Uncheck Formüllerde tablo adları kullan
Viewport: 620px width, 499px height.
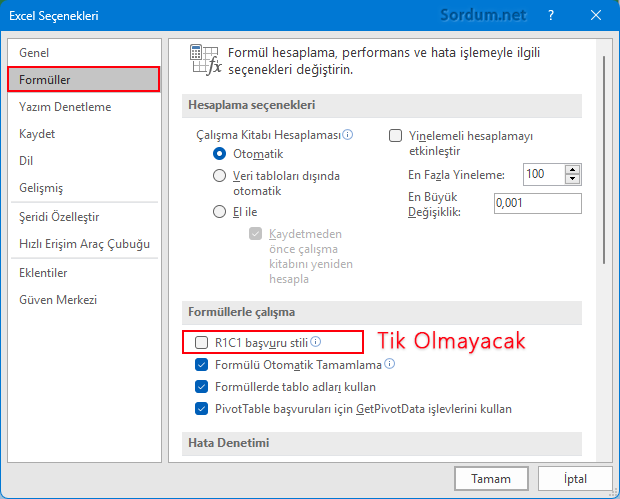(201, 387)
